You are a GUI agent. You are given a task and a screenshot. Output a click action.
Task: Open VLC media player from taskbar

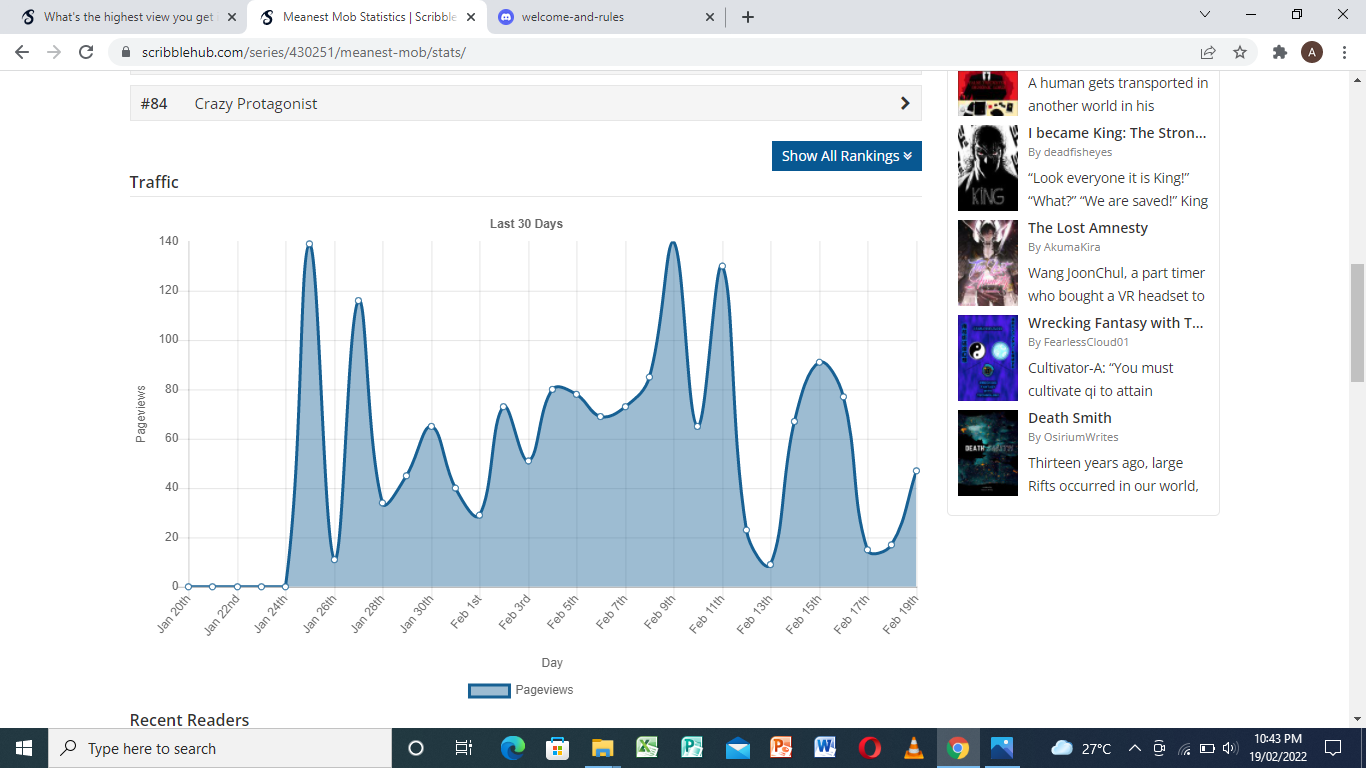(913, 748)
